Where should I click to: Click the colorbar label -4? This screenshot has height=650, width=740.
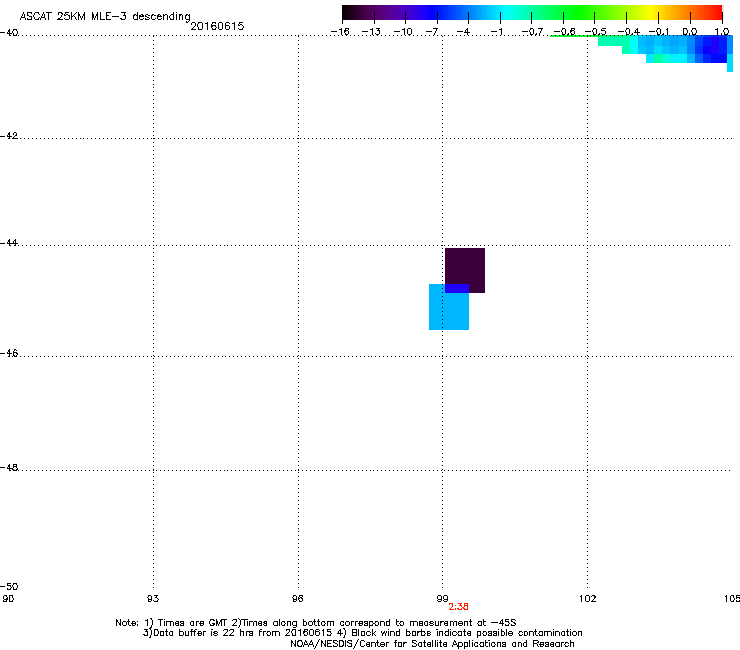[463, 32]
